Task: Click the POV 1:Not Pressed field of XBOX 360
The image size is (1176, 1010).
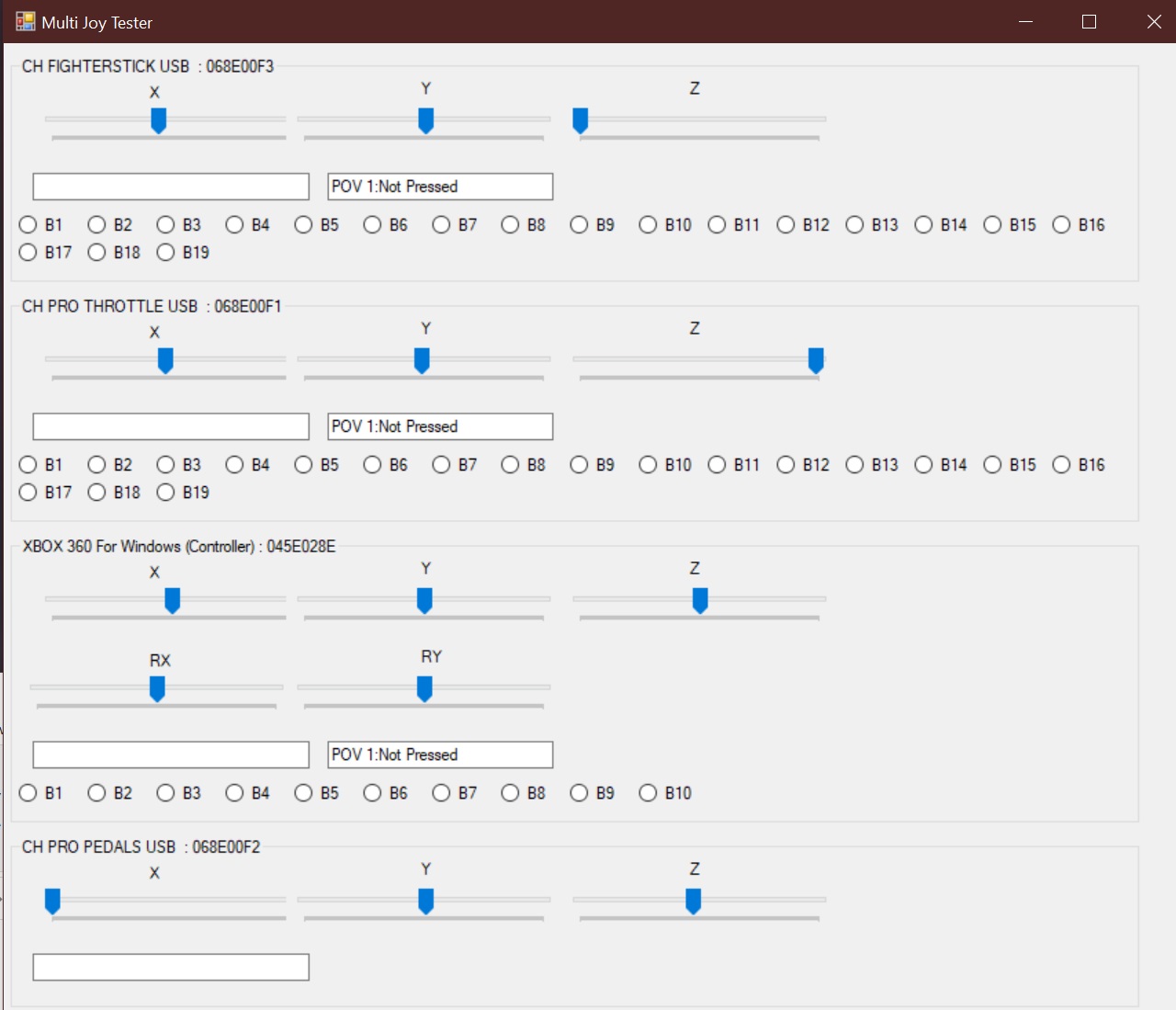Action: point(440,755)
